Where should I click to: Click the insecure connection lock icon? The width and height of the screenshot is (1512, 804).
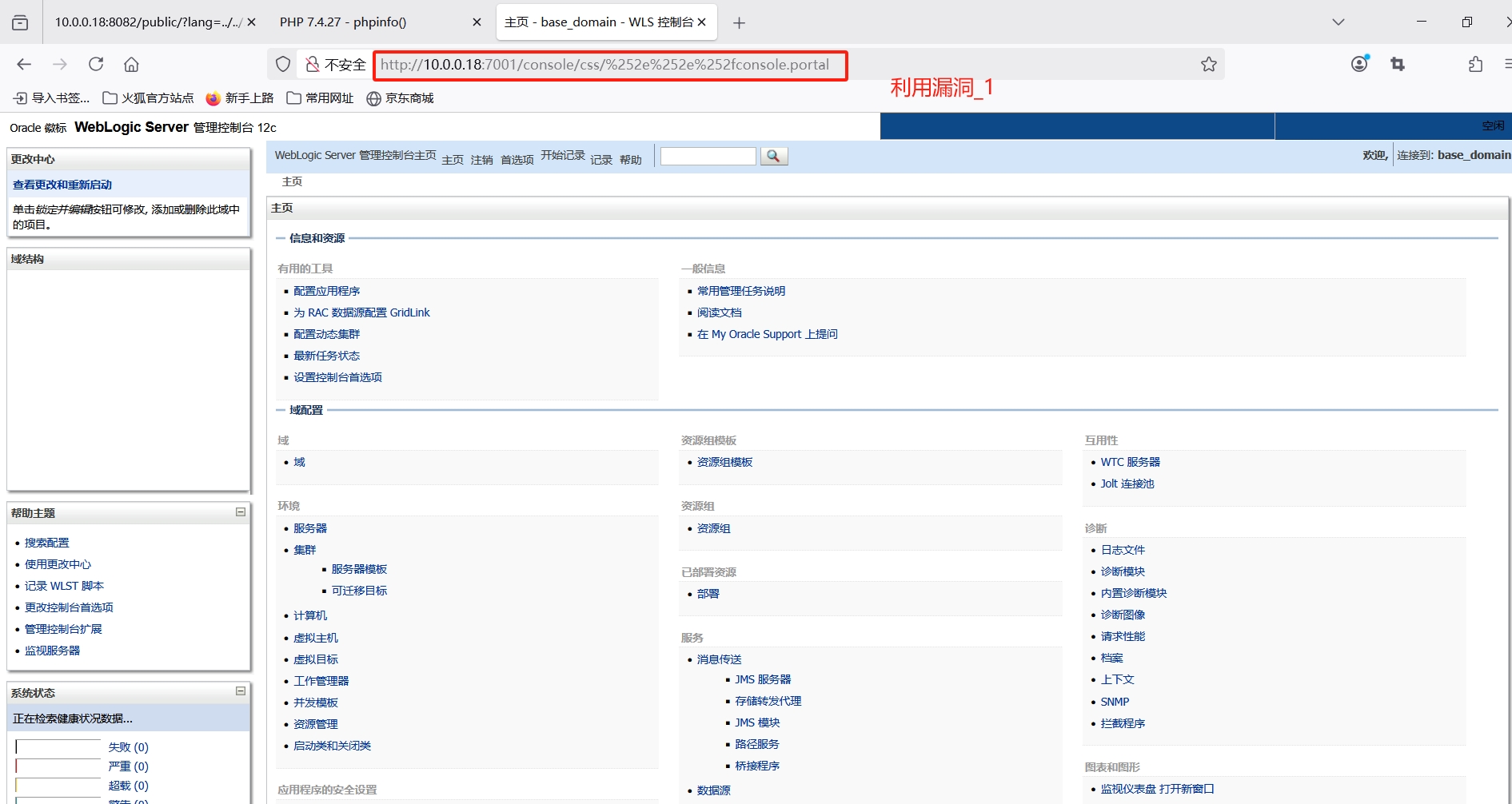pyautogui.click(x=313, y=64)
